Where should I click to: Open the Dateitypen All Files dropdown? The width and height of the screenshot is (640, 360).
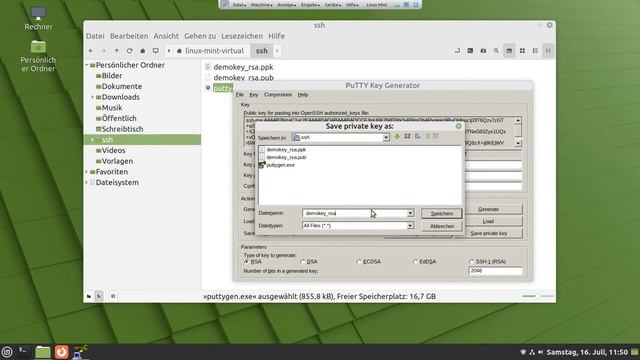[x=410, y=225]
